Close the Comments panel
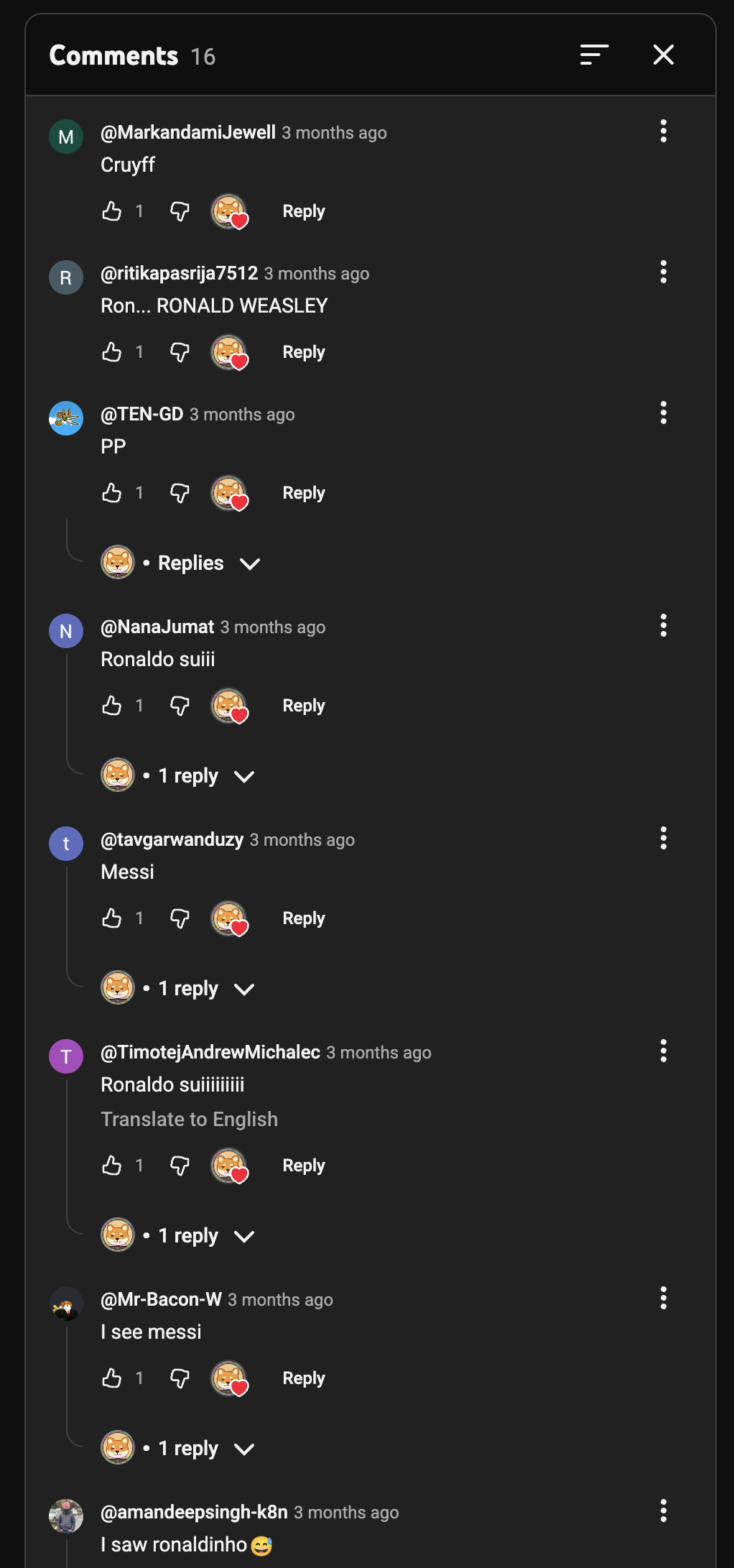The width and height of the screenshot is (734, 1568). [663, 55]
